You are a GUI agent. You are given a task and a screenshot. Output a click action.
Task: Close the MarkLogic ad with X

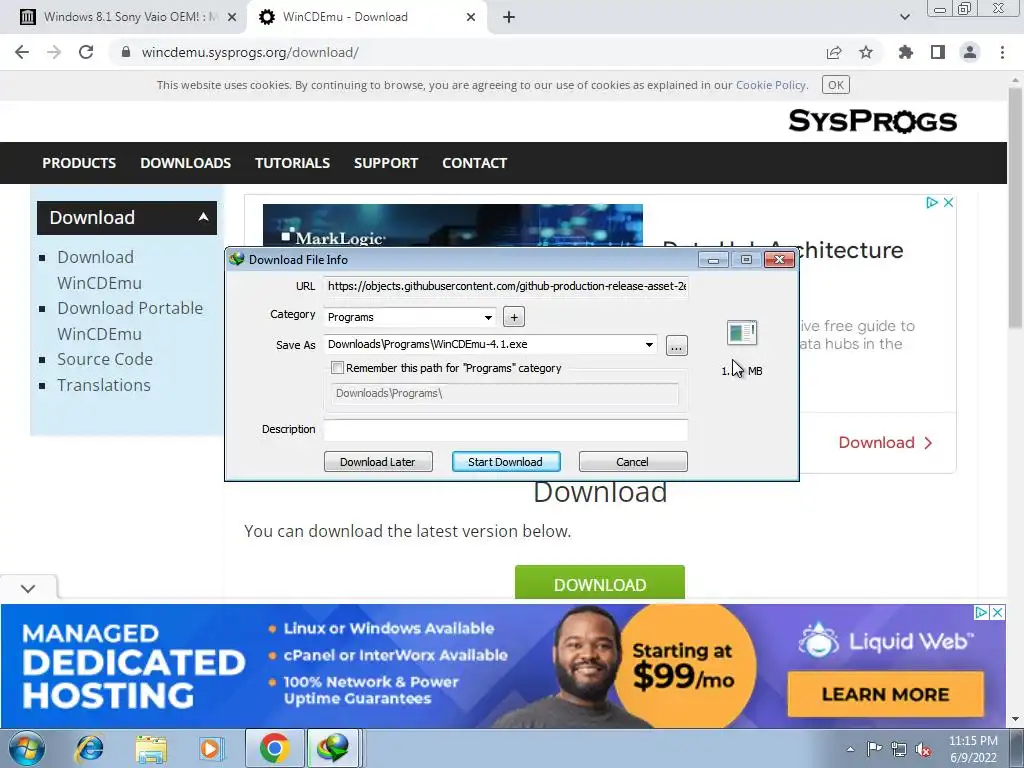click(x=948, y=202)
